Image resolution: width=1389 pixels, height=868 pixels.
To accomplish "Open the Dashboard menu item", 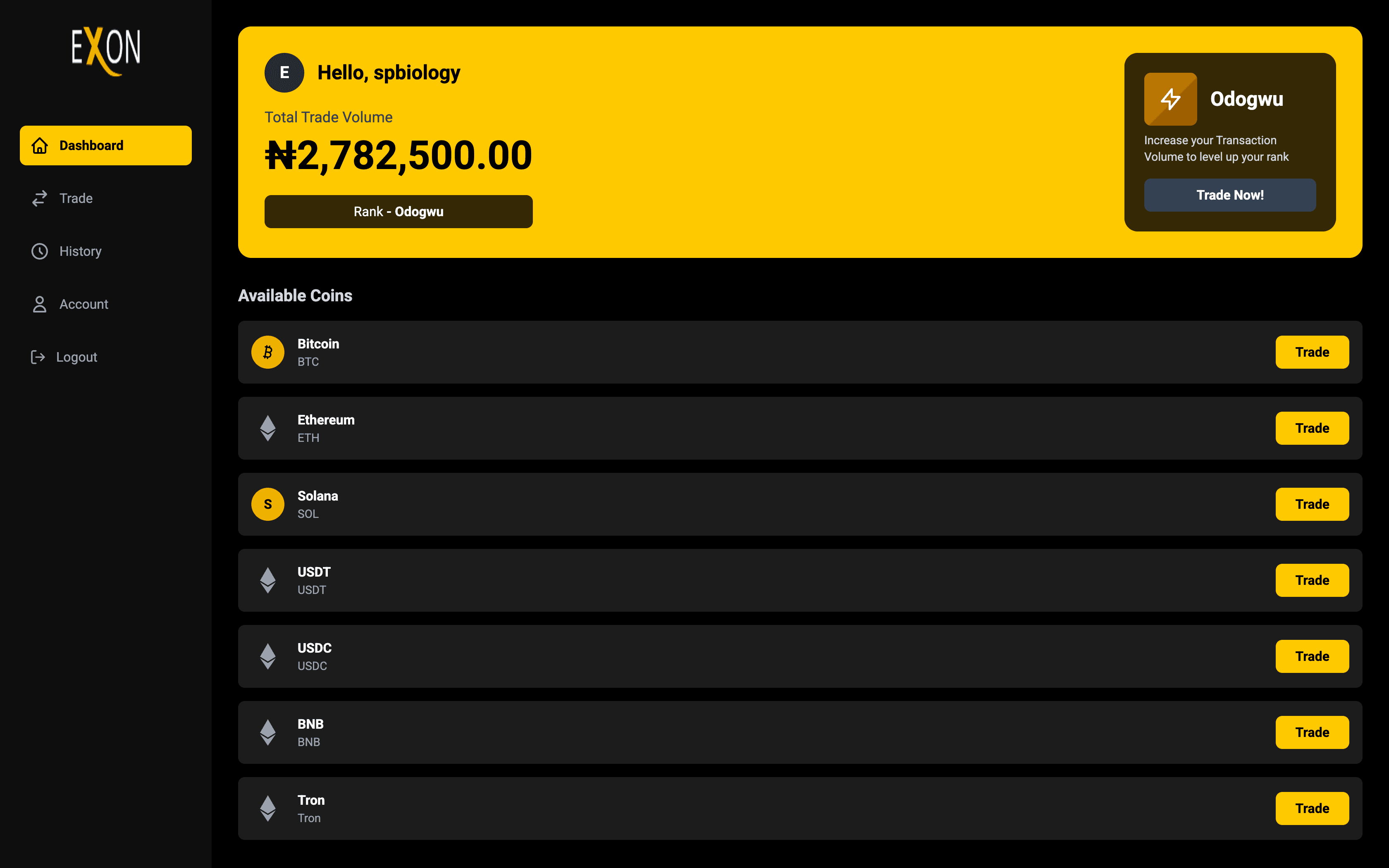I will point(105,145).
